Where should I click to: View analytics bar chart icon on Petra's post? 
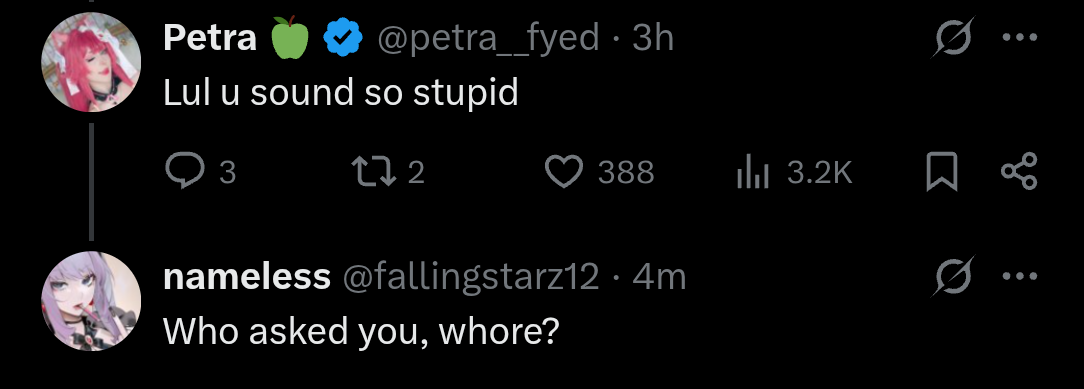[x=753, y=171]
